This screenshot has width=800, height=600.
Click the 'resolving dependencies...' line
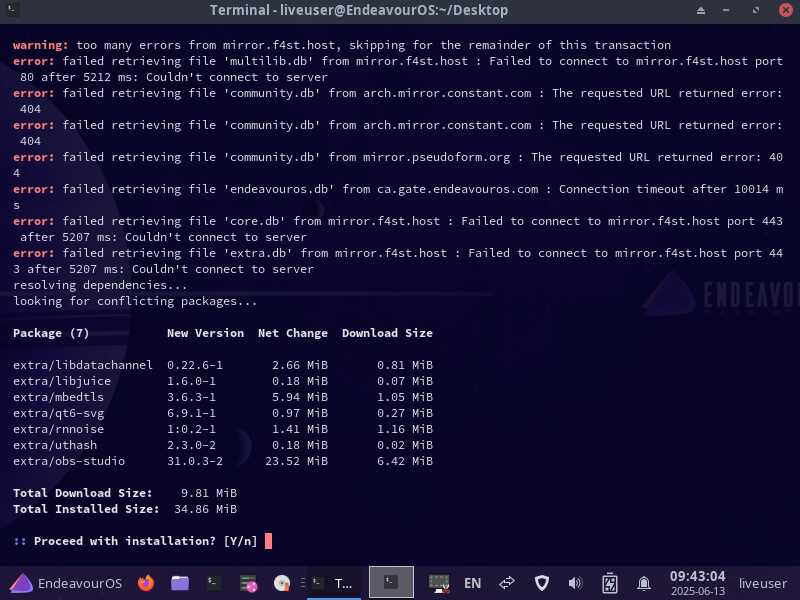click(x=100, y=285)
